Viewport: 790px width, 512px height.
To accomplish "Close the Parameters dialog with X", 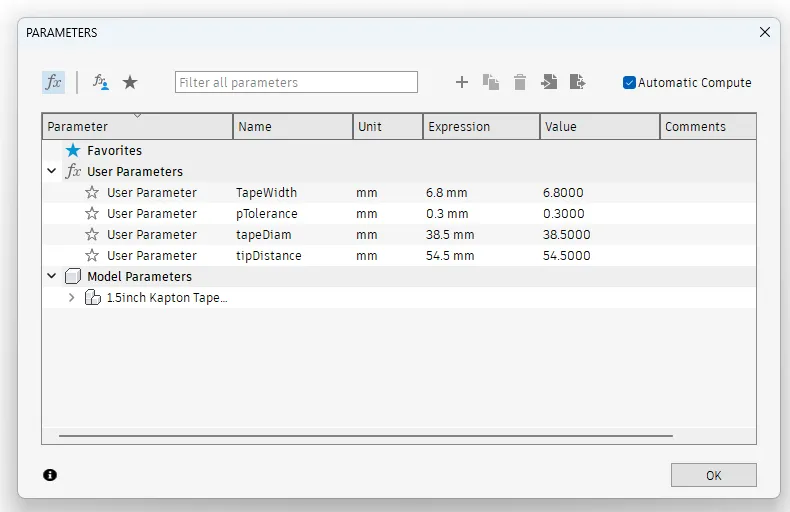I will click(765, 32).
